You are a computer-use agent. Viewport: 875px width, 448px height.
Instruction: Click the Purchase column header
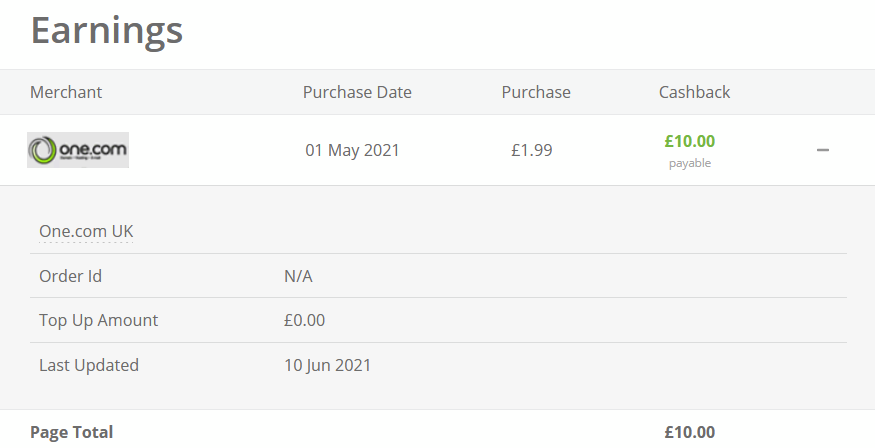click(536, 92)
